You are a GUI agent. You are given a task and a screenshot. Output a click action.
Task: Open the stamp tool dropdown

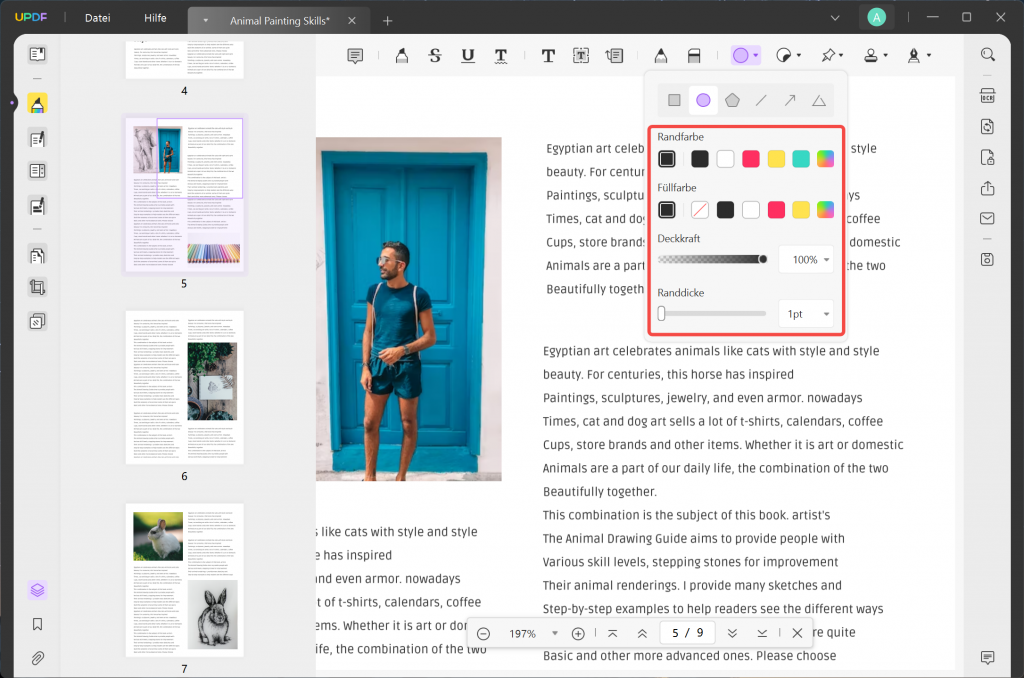[886, 56]
